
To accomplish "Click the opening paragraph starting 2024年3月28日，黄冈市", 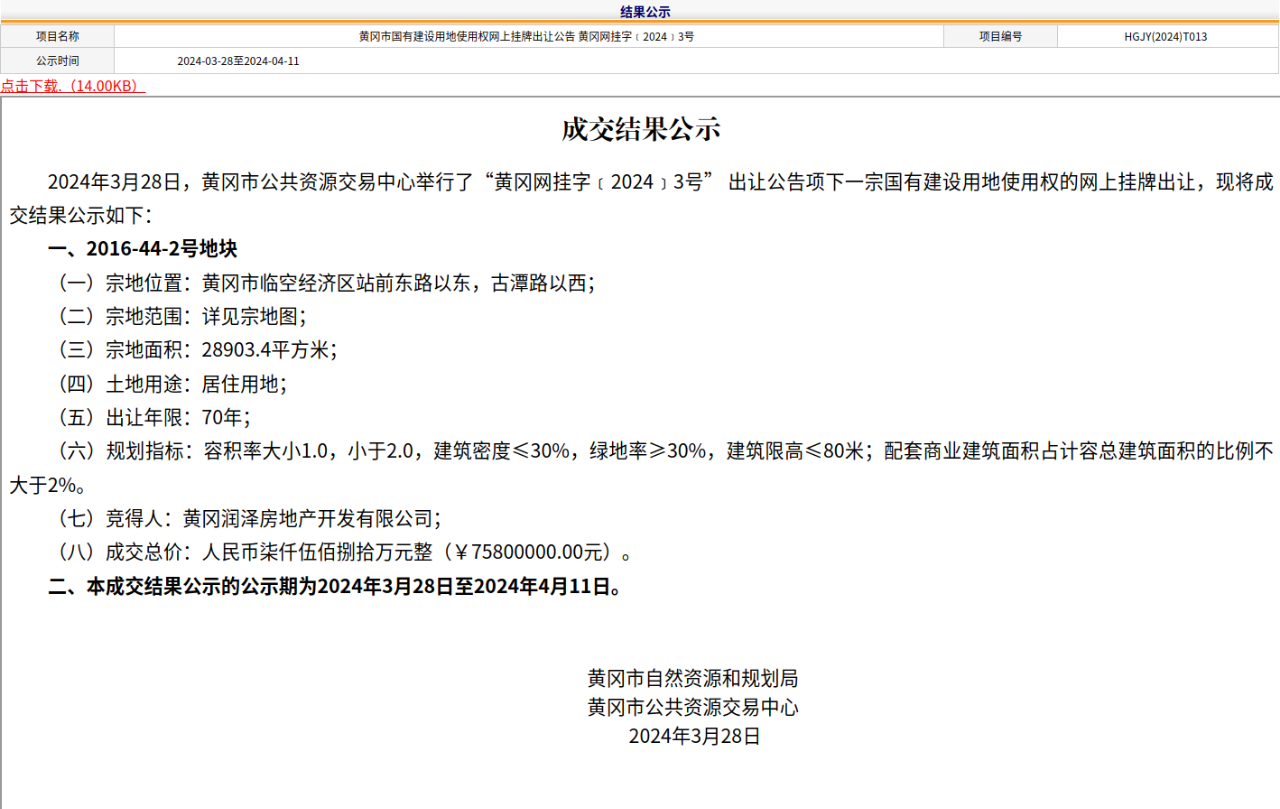I will click(x=640, y=199).
